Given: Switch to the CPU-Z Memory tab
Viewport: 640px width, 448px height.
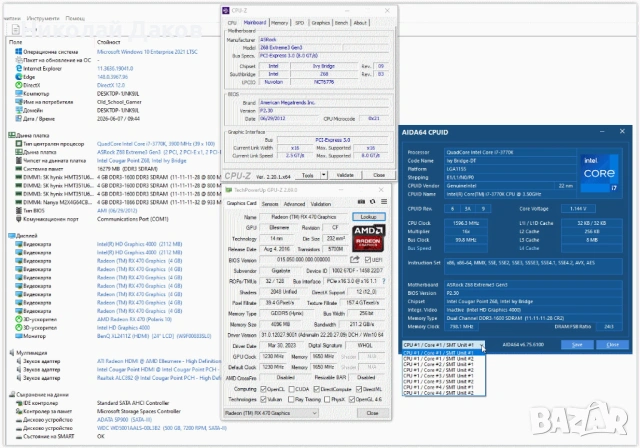Looking at the screenshot, I should (279, 23).
